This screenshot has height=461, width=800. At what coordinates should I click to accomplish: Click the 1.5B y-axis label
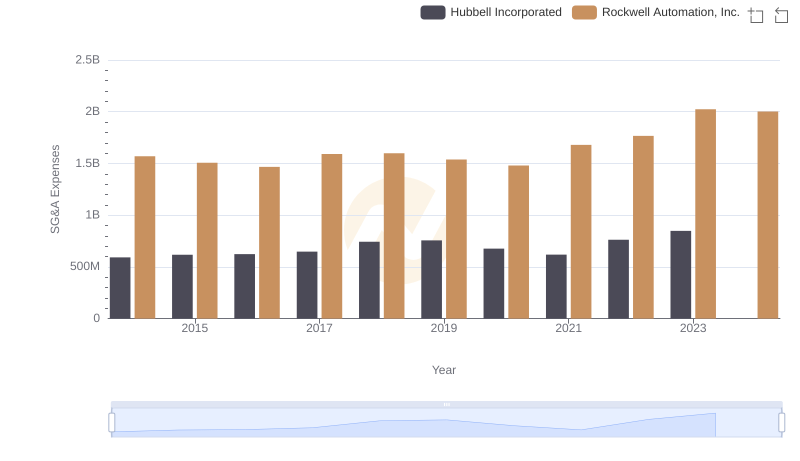point(88,163)
